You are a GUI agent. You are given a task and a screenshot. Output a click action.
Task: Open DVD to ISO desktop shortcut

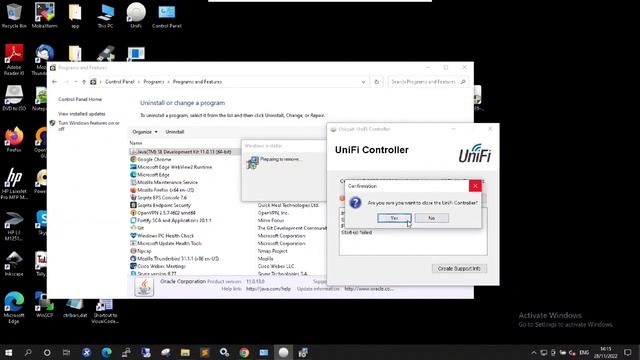[14, 98]
